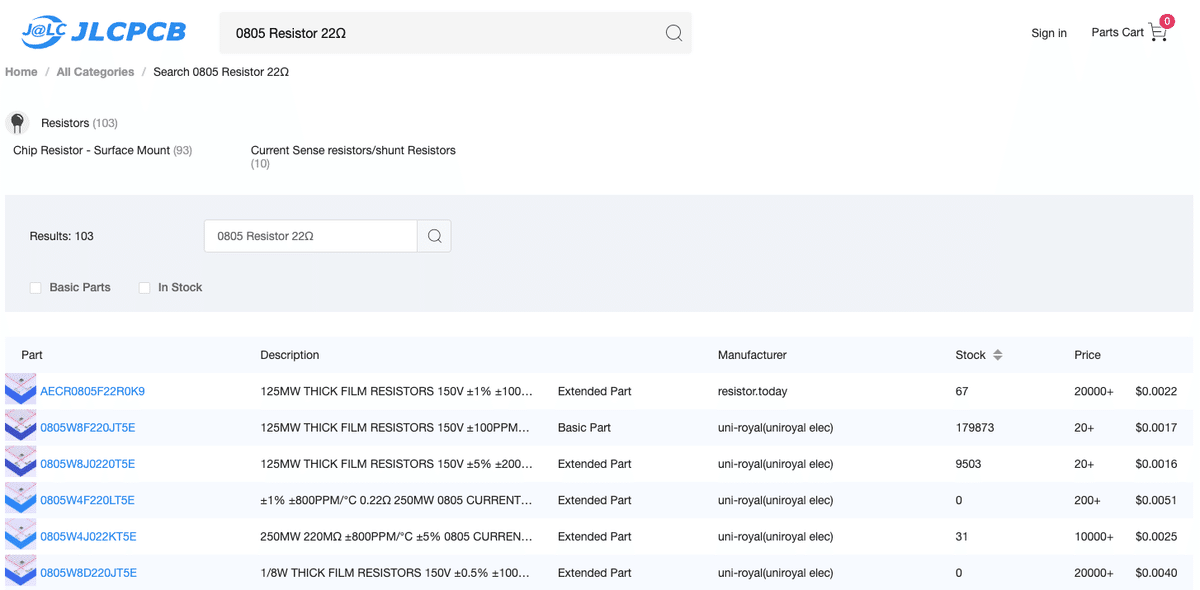The height and width of the screenshot is (590, 1200).
Task: Click stock value 9503
Action: click(x=969, y=464)
